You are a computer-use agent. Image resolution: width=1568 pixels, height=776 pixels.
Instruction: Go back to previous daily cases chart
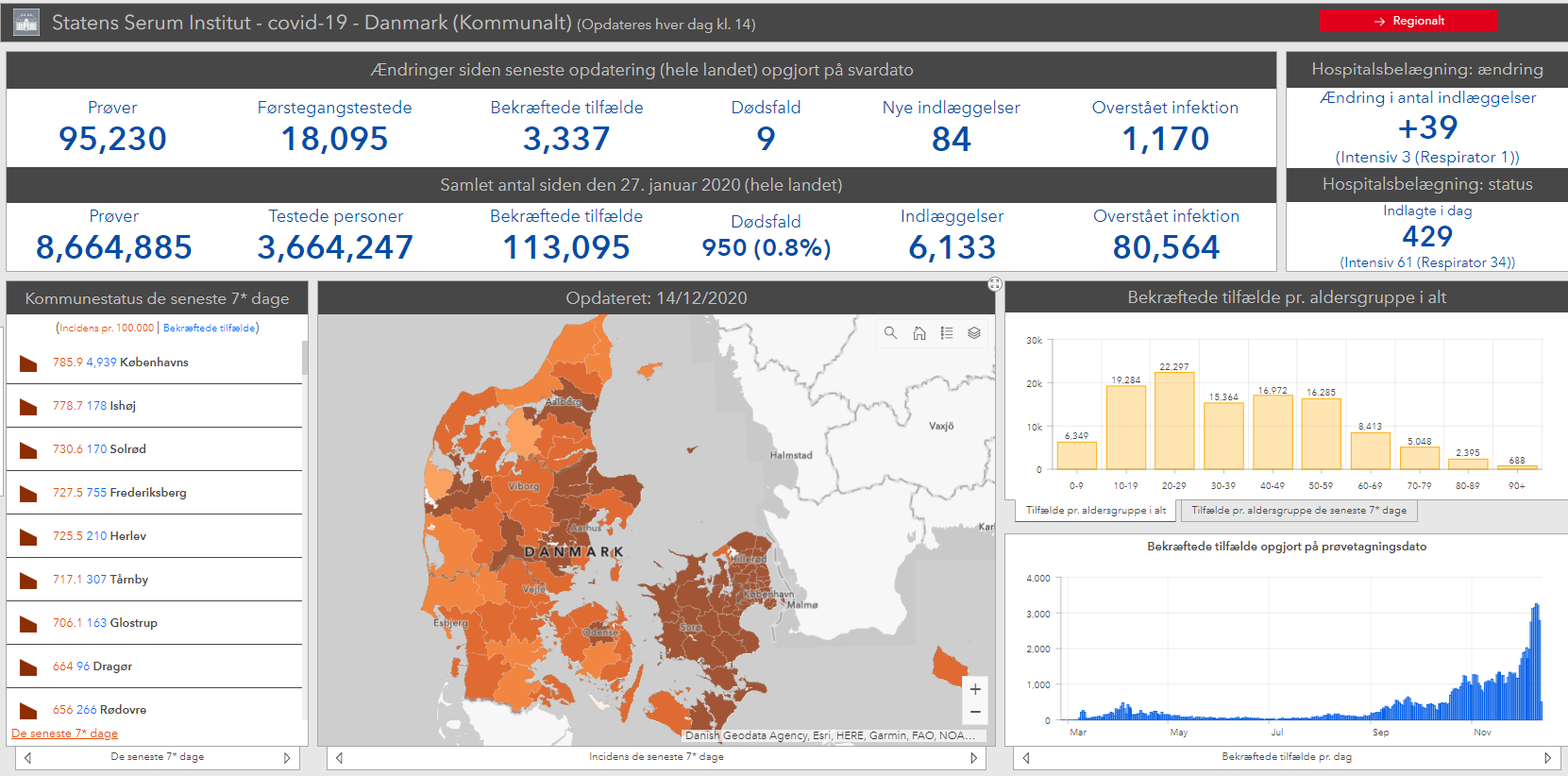pyautogui.click(x=1026, y=758)
